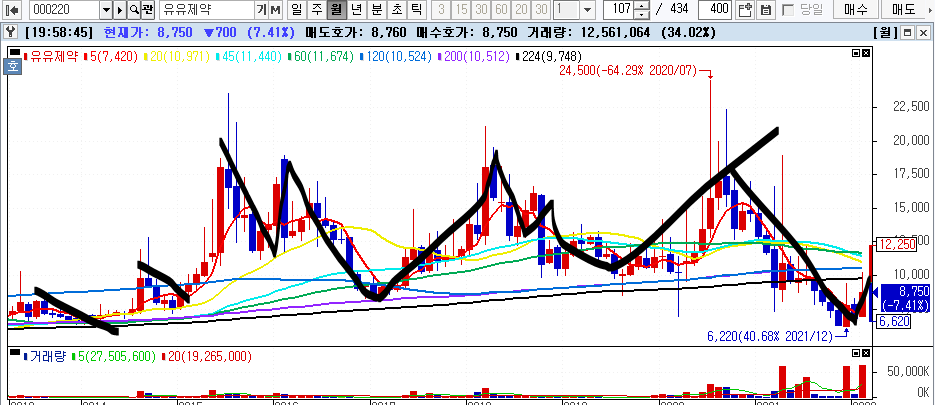
Task: Switch chart to daily with 일
Action: pyautogui.click(x=296, y=10)
